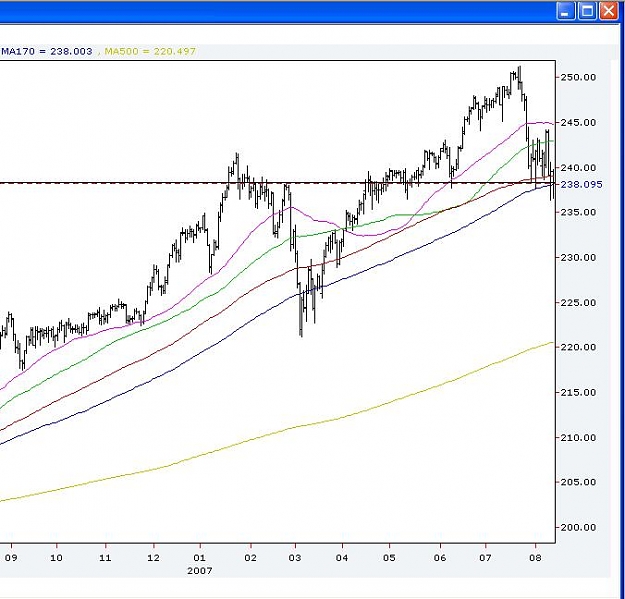Click the 220.00 price axis label
625x599 pixels.
point(578,347)
